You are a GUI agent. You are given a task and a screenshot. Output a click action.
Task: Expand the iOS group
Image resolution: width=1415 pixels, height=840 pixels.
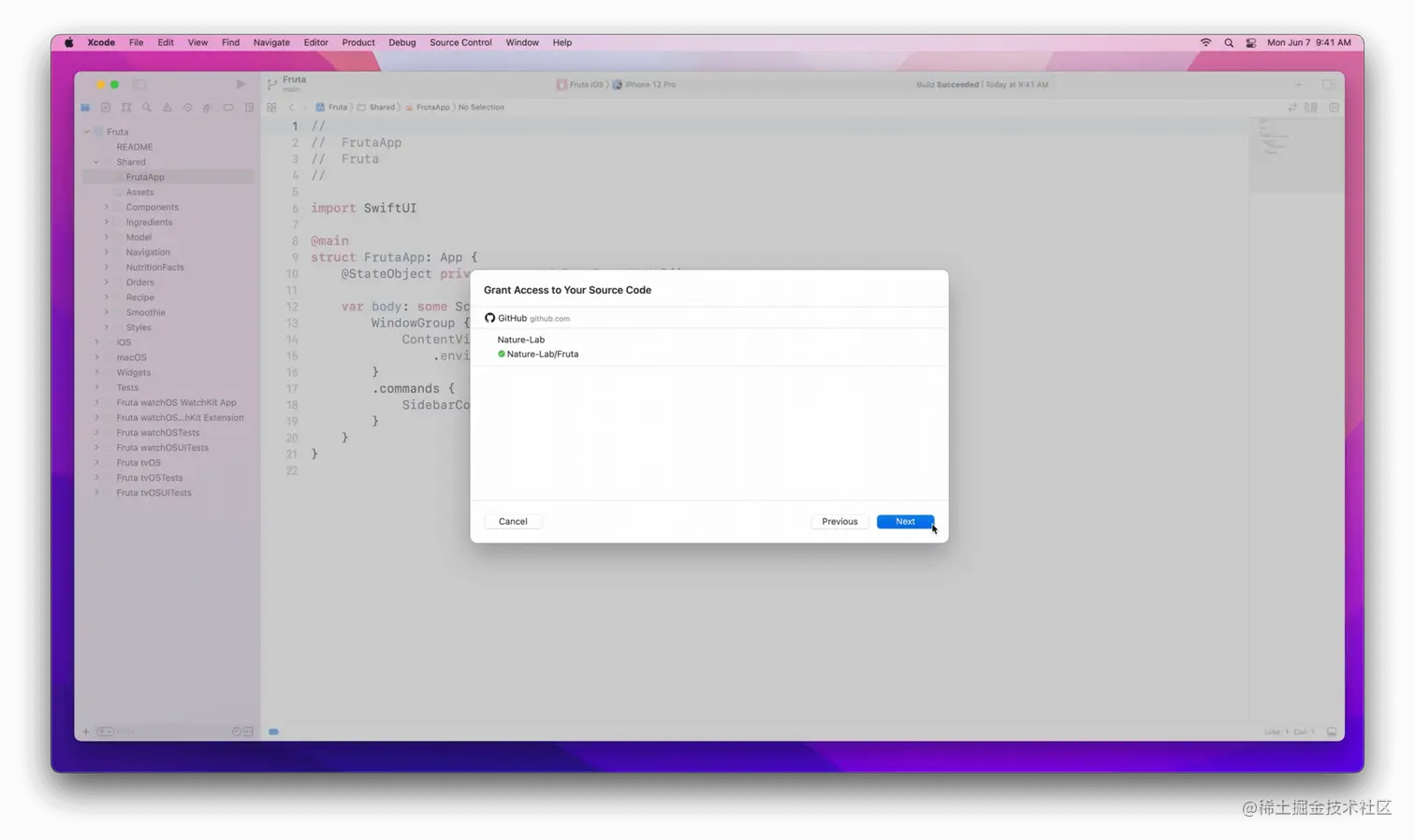click(x=96, y=342)
